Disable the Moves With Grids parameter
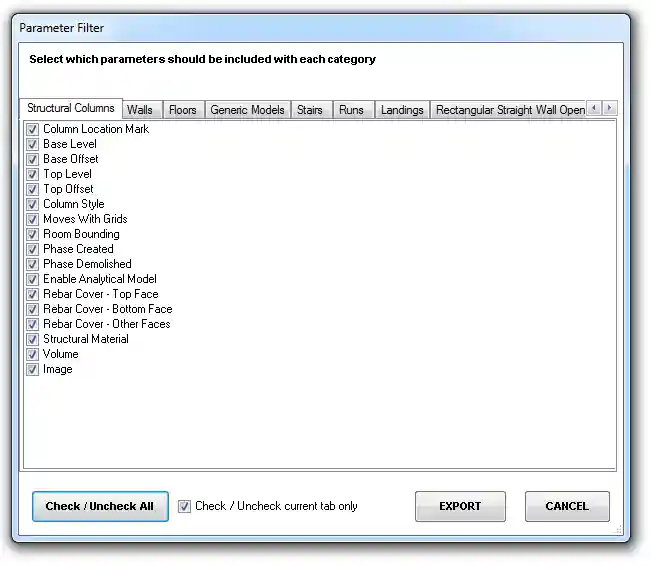651x566 pixels. point(33,219)
